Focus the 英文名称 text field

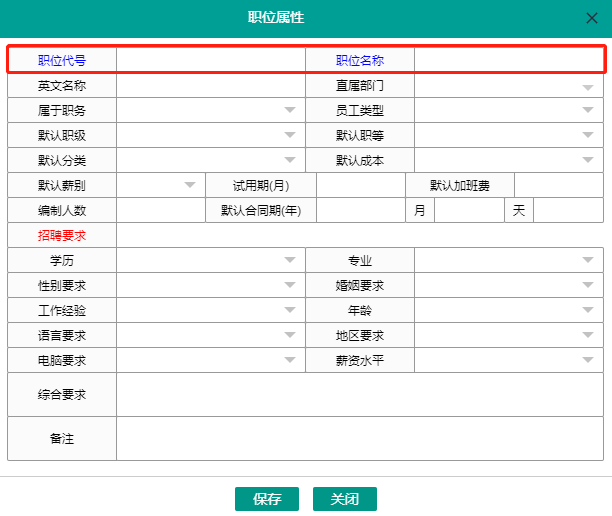[210, 86]
